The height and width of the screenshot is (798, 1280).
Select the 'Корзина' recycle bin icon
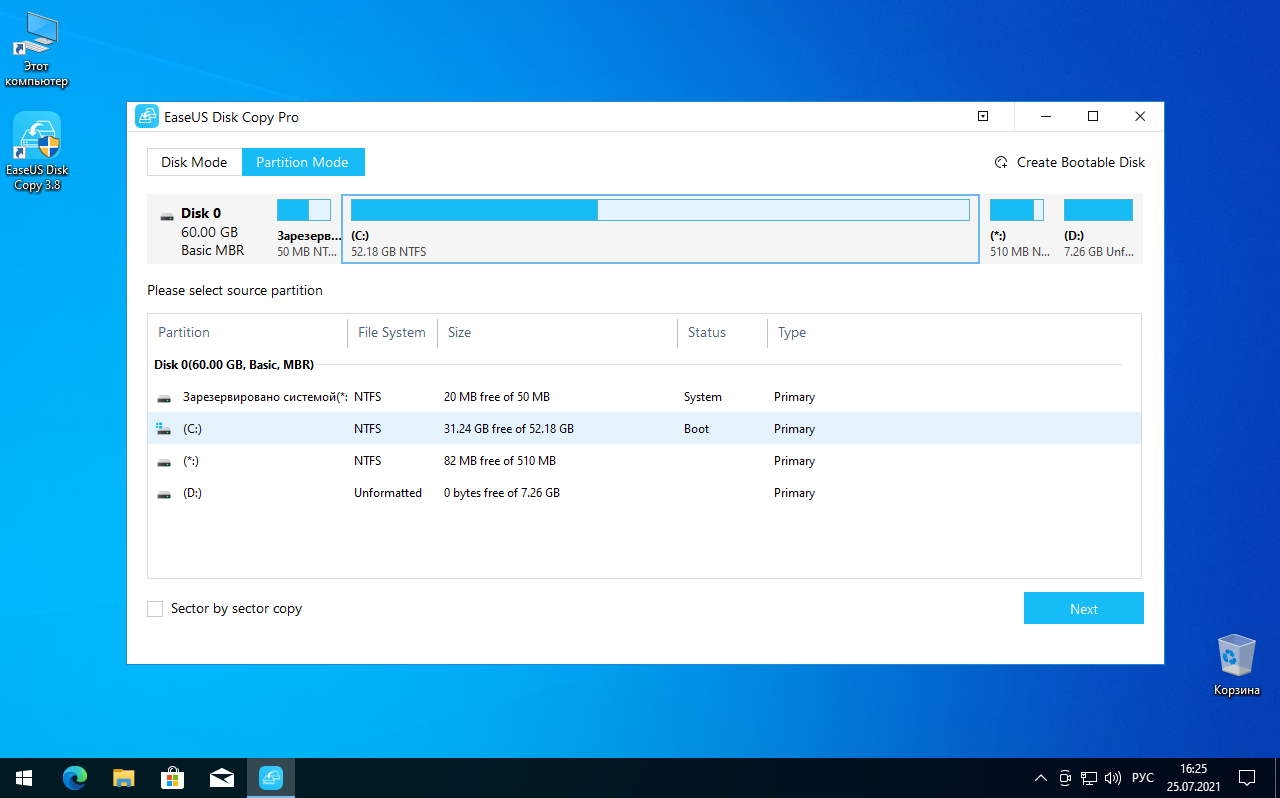[1237, 665]
